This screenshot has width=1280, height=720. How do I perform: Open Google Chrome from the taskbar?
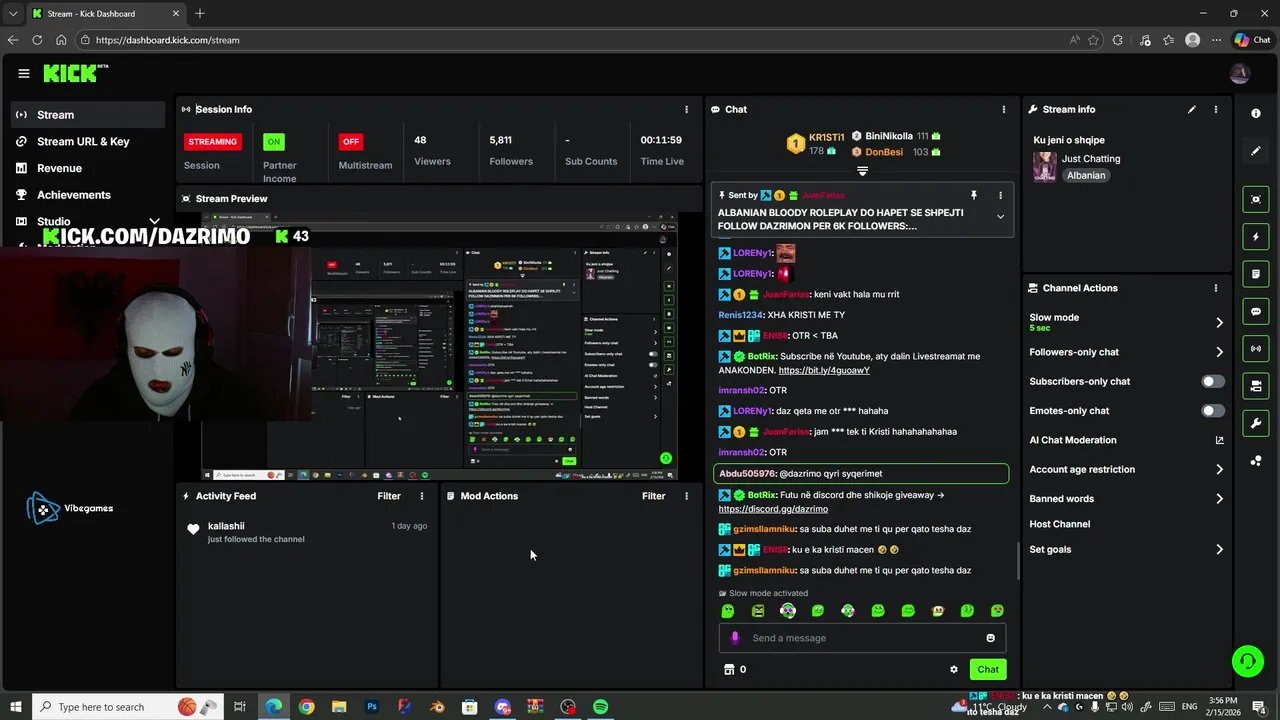tap(306, 707)
